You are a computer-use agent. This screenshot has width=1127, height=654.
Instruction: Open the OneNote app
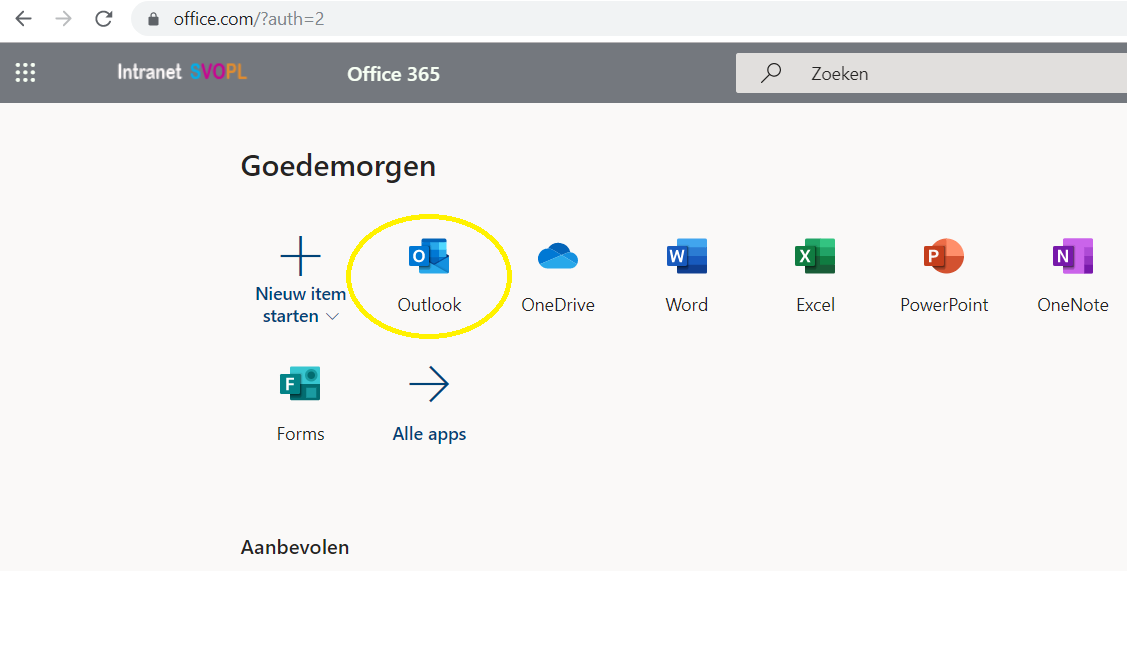pos(1072,276)
